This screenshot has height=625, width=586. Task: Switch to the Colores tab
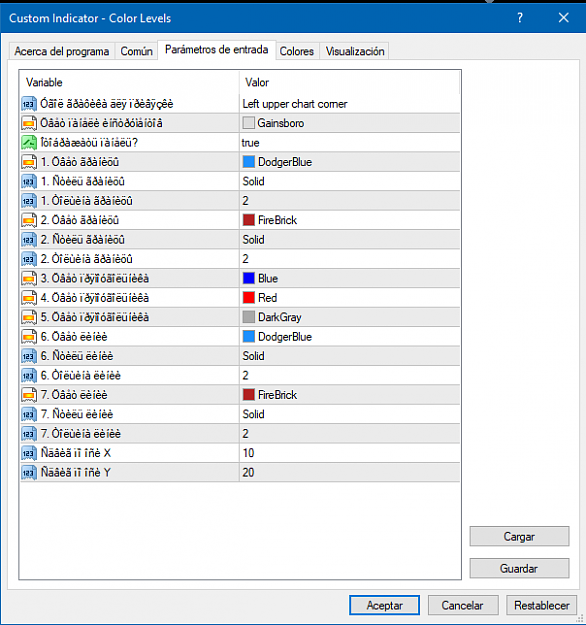297,51
